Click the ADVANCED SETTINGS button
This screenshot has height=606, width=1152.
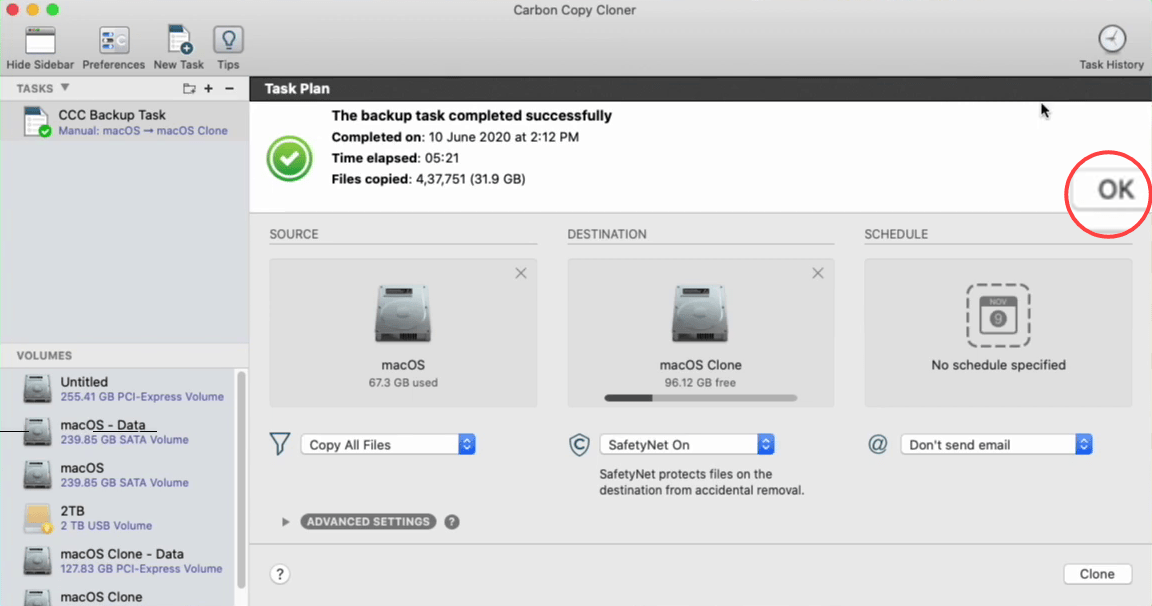coord(368,522)
